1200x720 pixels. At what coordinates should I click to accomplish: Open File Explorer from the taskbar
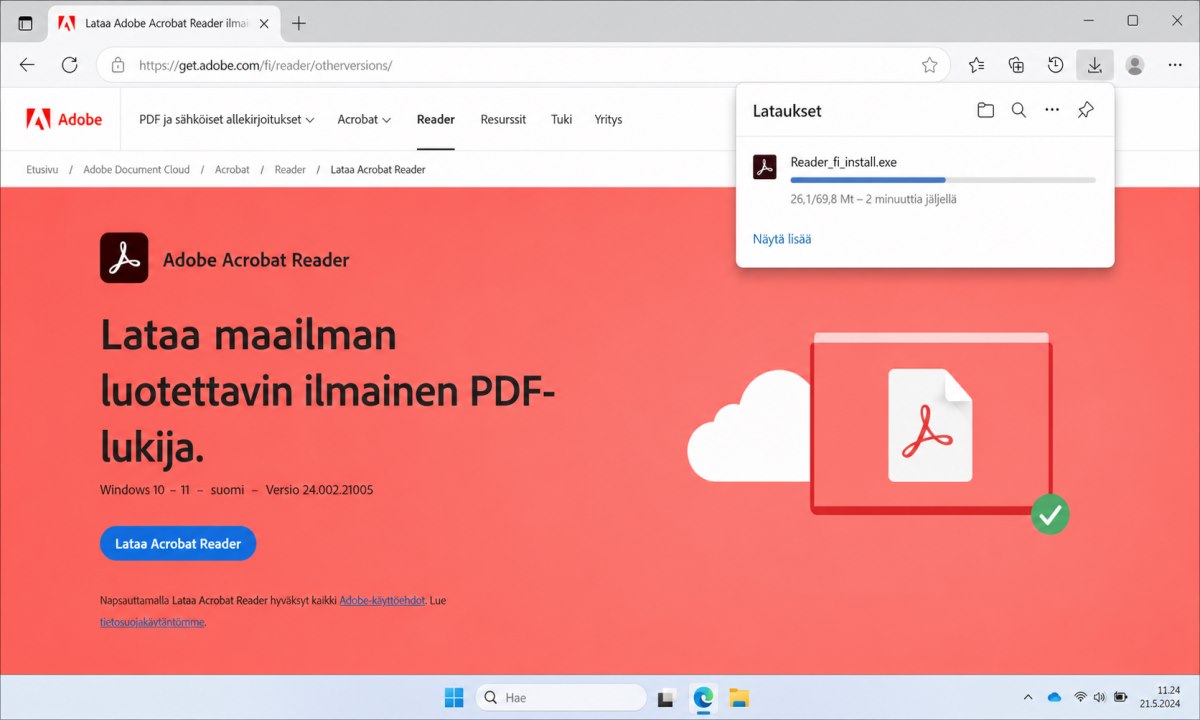(739, 697)
